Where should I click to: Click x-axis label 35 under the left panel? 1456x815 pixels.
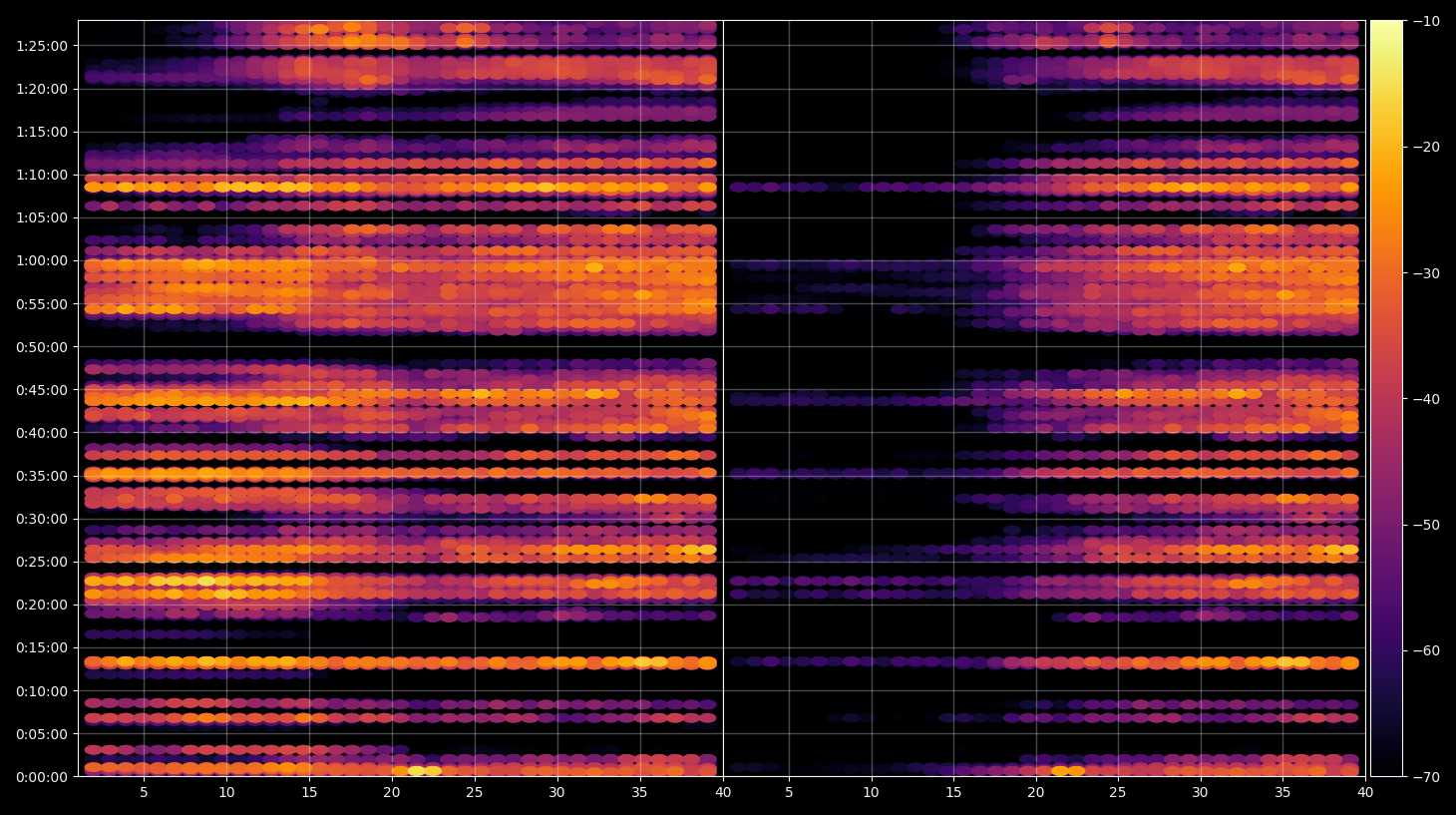639,793
